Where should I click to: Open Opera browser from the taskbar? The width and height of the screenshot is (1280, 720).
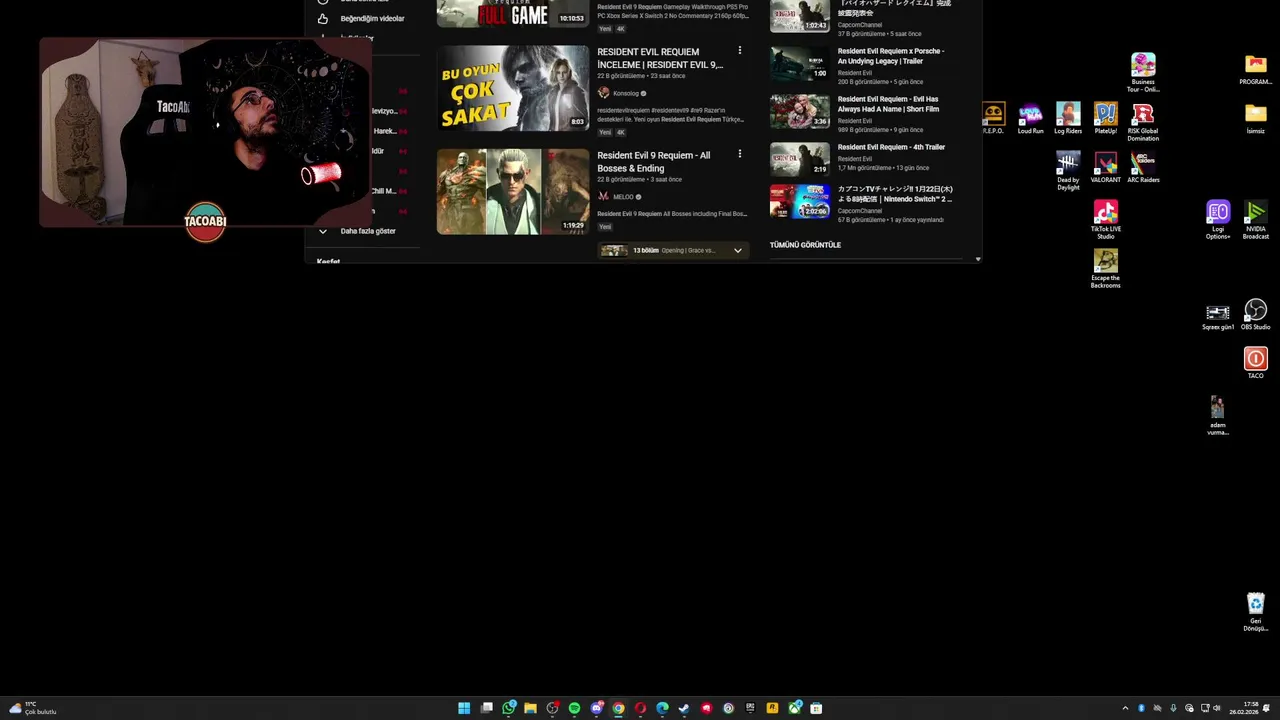tap(640, 708)
